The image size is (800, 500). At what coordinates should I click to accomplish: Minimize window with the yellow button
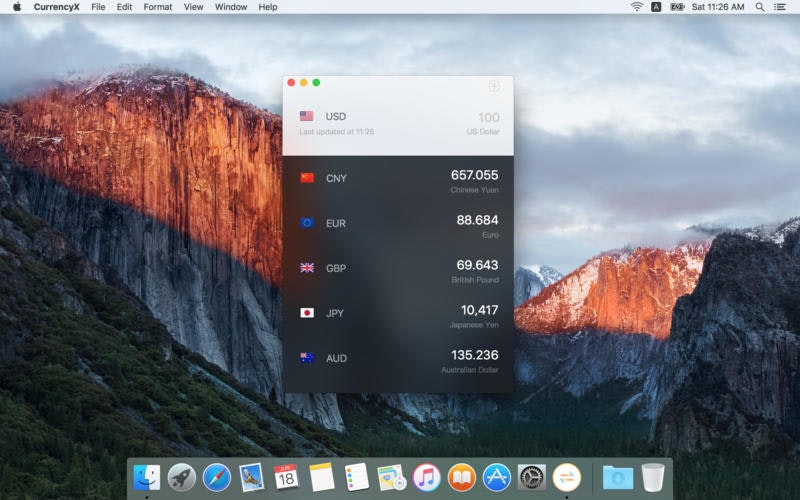coord(304,83)
